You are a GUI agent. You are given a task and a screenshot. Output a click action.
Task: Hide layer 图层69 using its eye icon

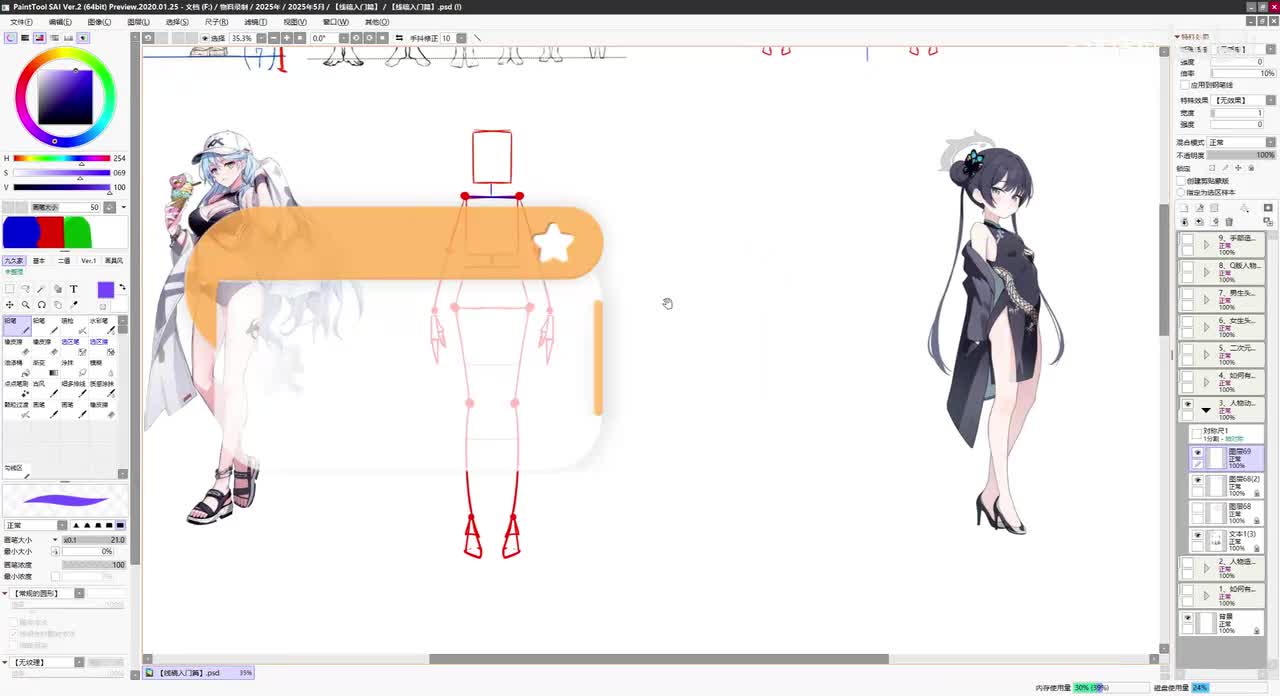1197,453
